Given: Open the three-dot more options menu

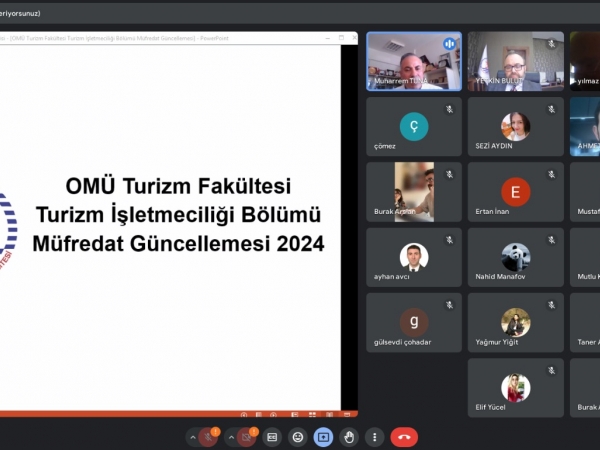Looking at the screenshot, I should click(375, 437).
